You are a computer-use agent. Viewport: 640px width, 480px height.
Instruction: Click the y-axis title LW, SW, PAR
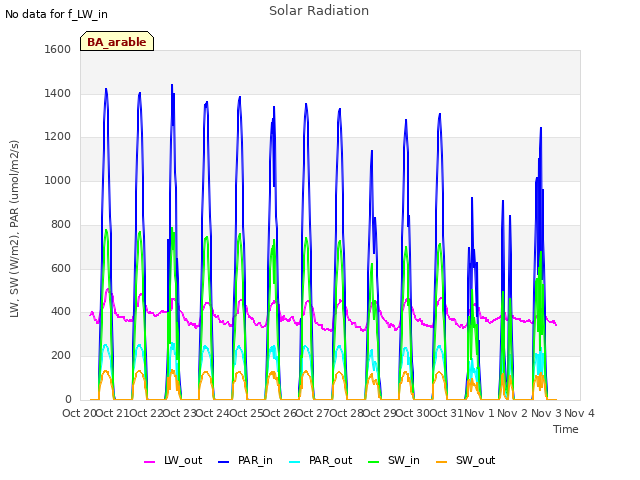click(14, 229)
